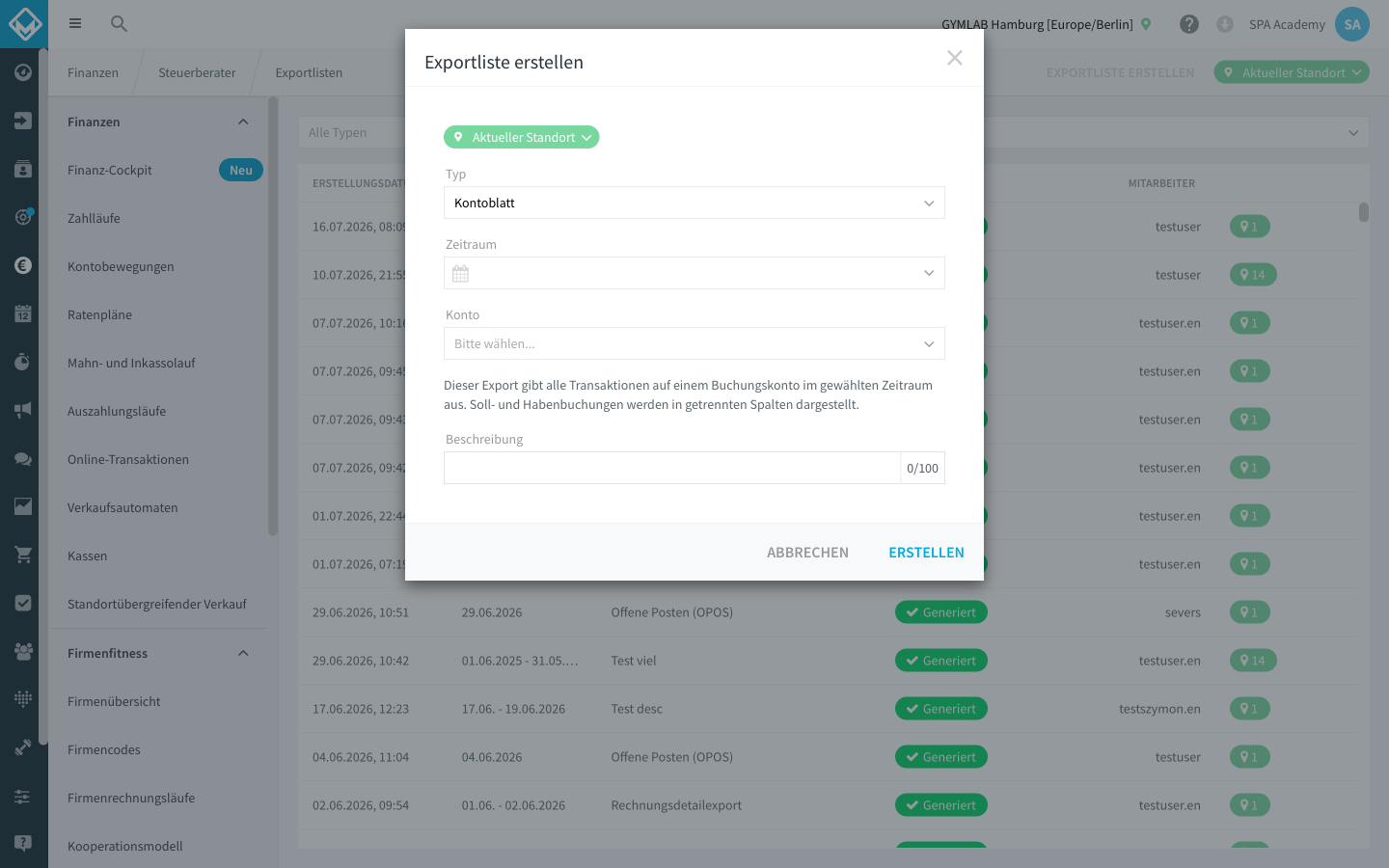The width and height of the screenshot is (1389, 868).
Task: Close the Exportliste erstellen dialog
Action: tap(955, 58)
